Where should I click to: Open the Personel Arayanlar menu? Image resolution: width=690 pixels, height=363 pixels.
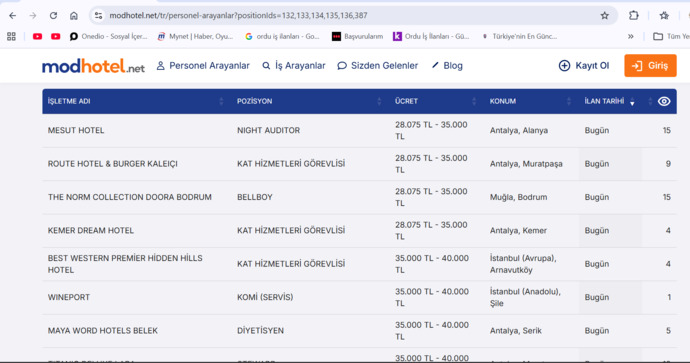[203, 66]
